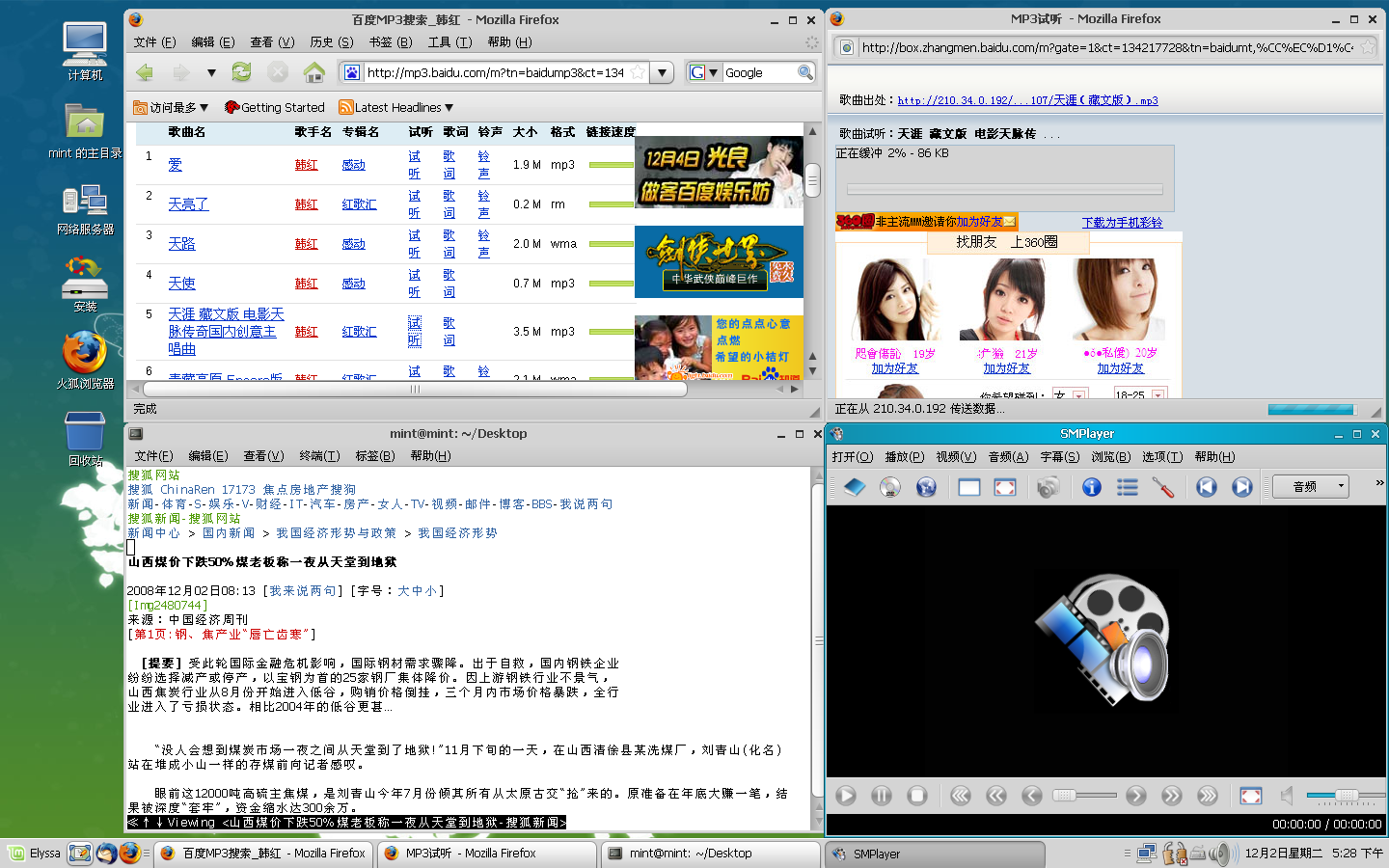Screen dimensions: 1389x868
Task: Stop playback in SMPlayer
Action: (917, 796)
